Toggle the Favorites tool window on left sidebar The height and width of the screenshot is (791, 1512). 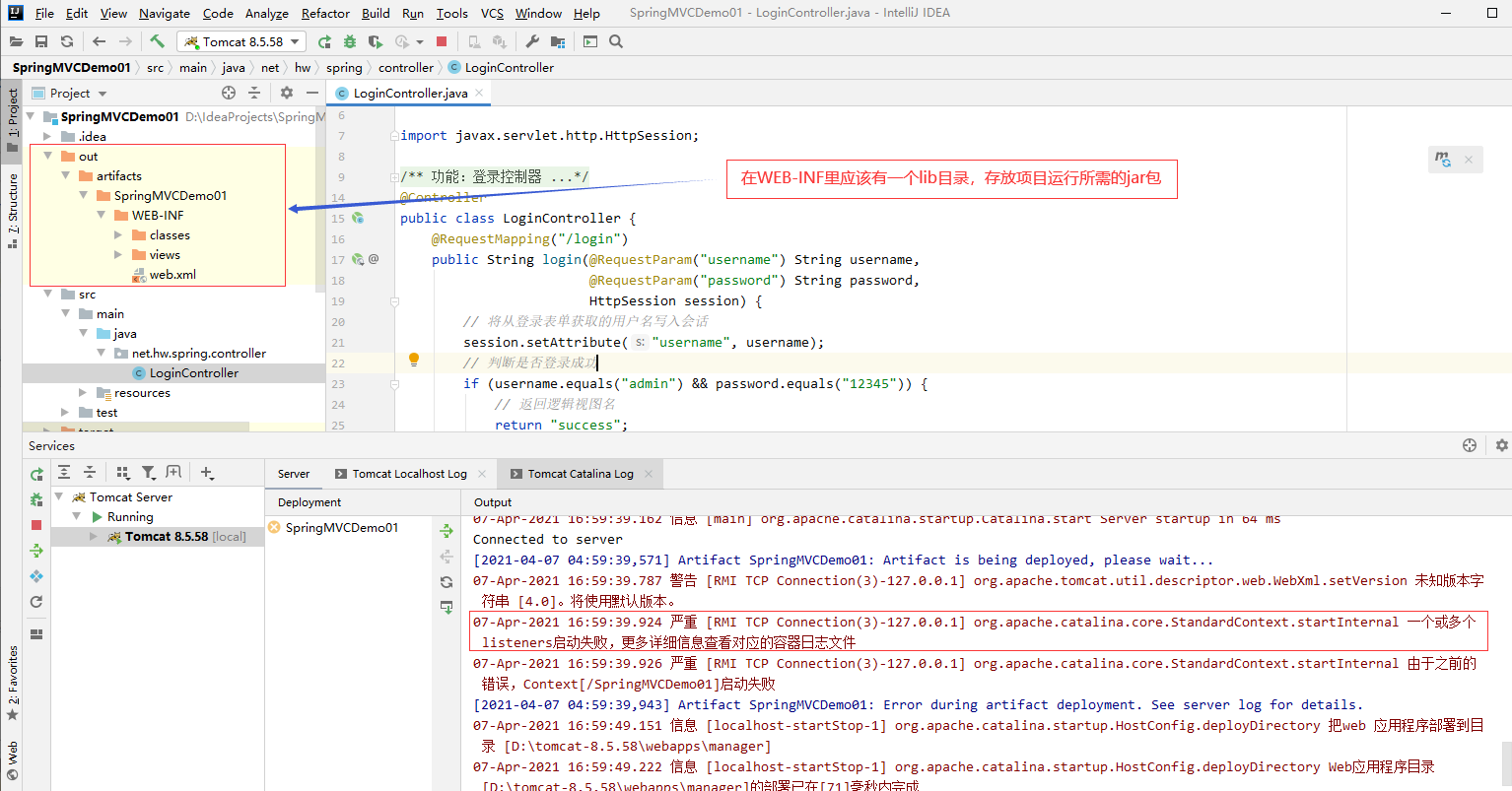click(13, 682)
